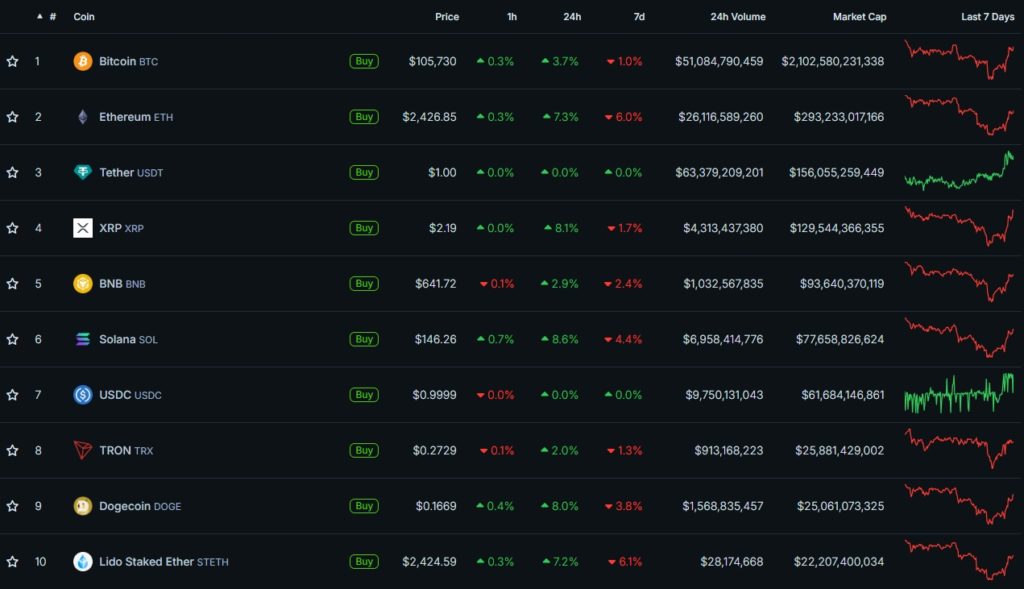Click the Bitcoin BTC coin logo

pos(82,61)
